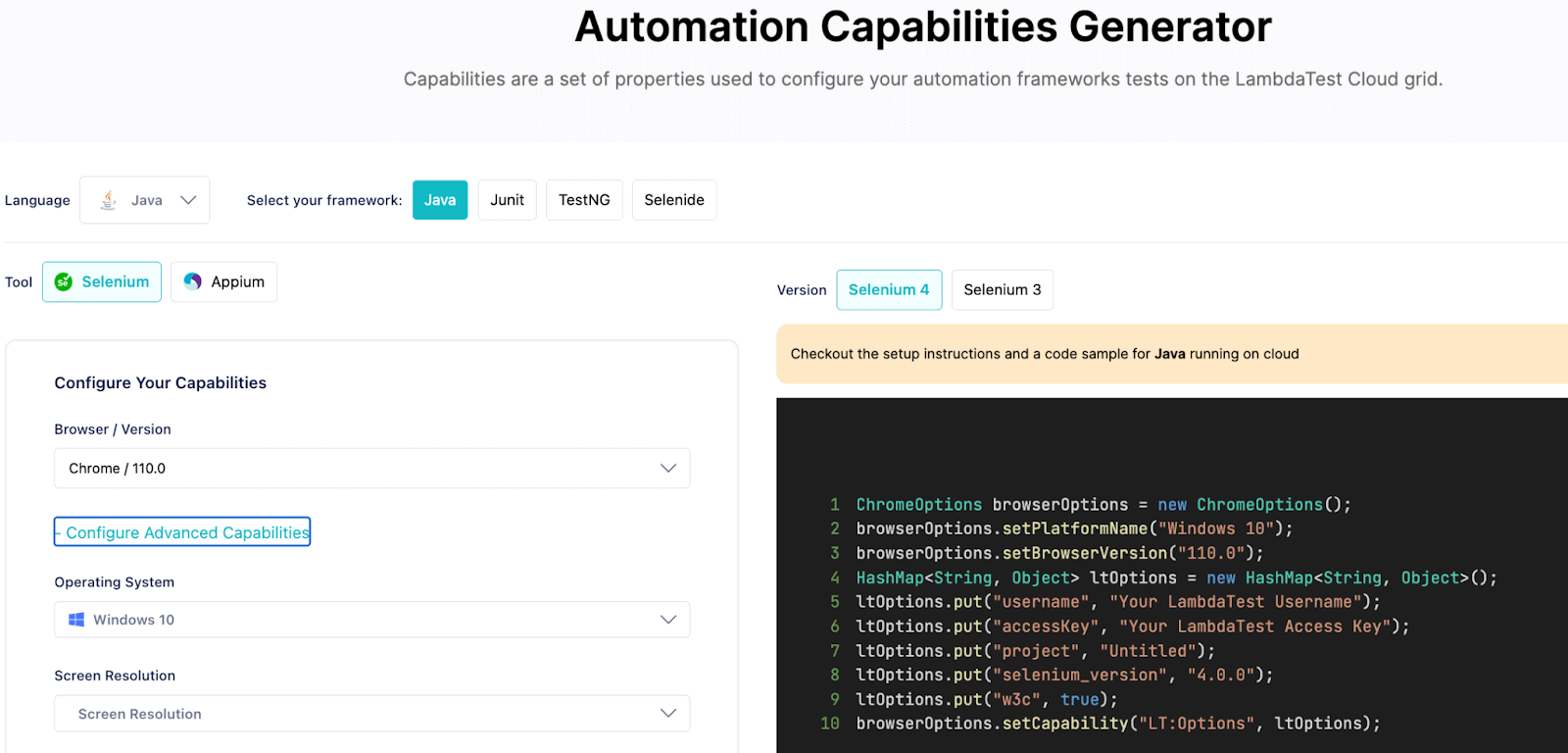Click the Select your framework label
Screen dimensions: 1568x753
(324, 200)
